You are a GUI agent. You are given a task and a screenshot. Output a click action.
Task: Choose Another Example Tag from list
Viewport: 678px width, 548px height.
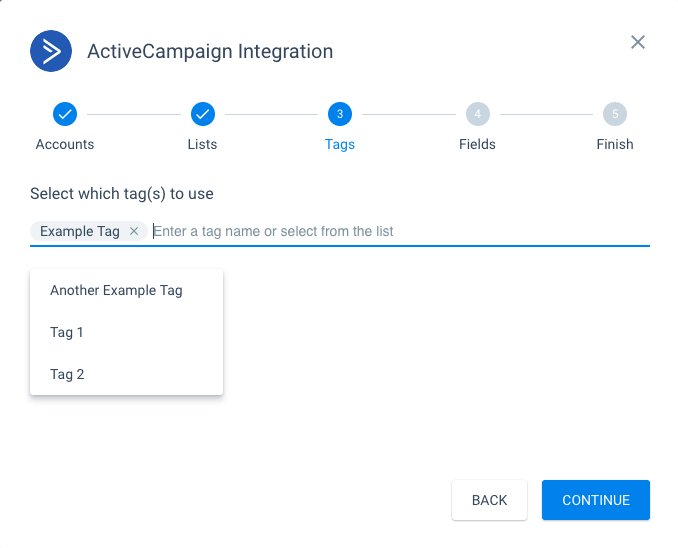point(126,290)
